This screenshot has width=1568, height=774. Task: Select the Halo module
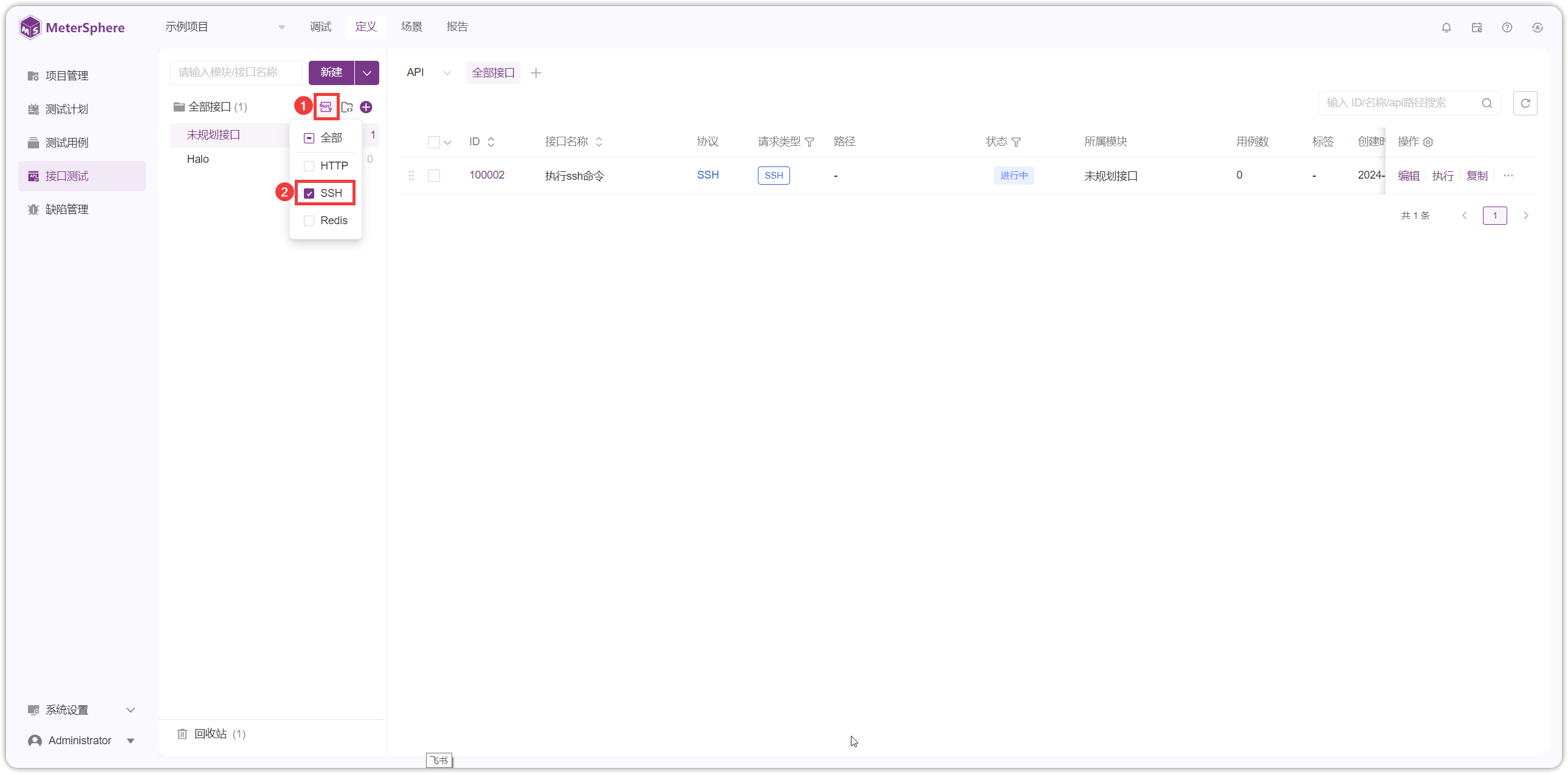coord(198,159)
